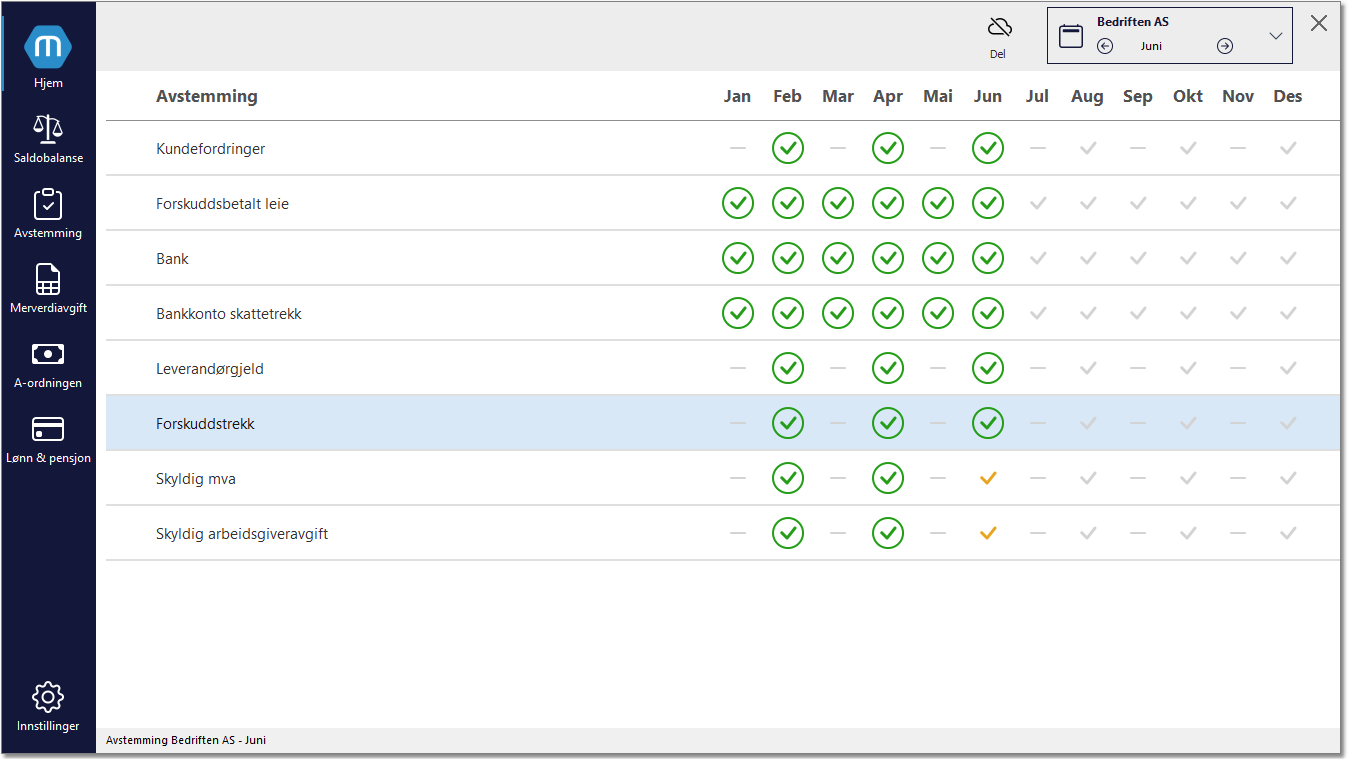Open Merverdiavgift in the sidebar
This screenshot has height=761, width=1348.
[x=48, y=288]
